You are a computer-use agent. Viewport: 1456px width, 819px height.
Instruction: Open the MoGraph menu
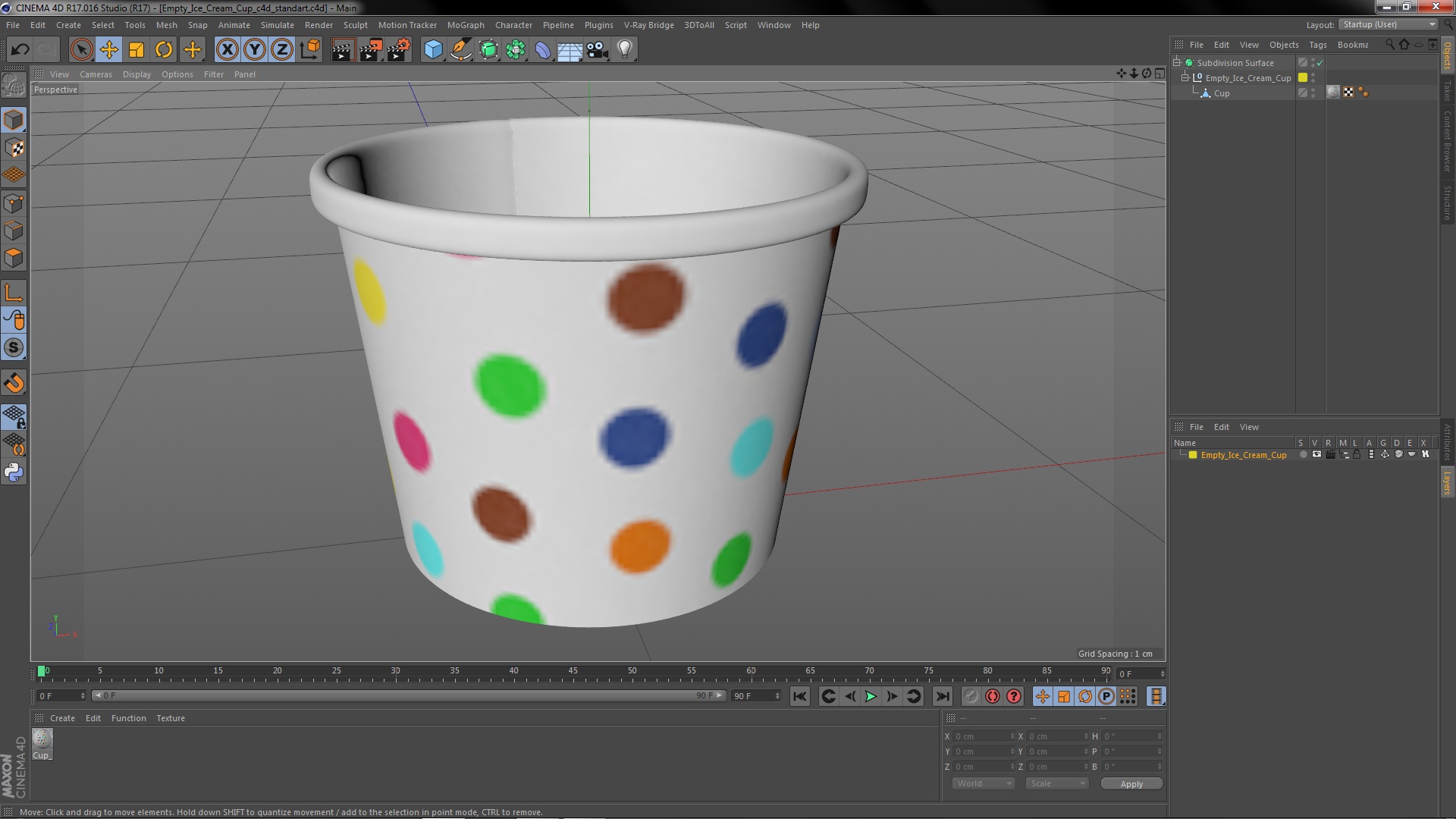pos(466,25)
